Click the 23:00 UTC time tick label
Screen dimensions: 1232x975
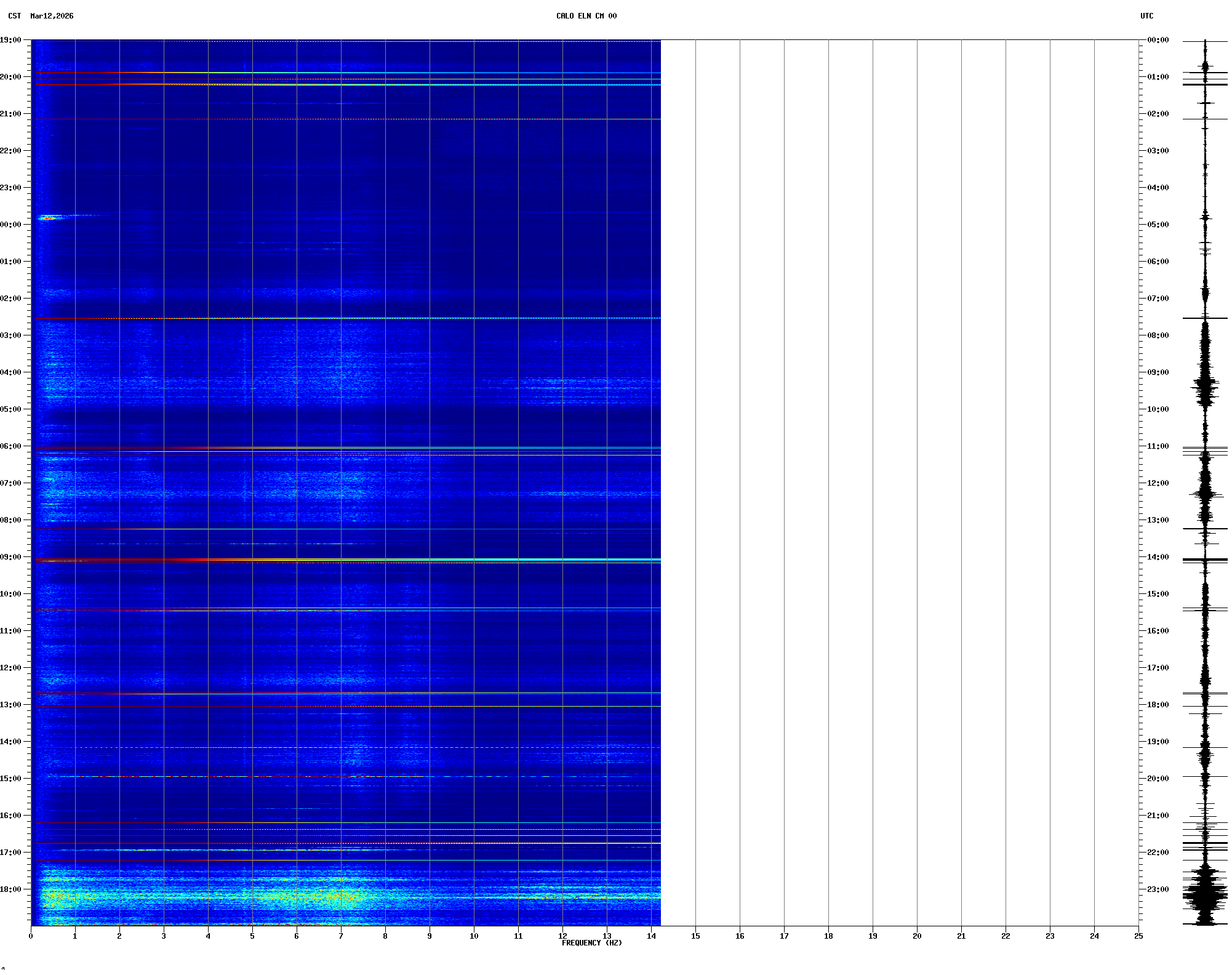tap(1158, 889)
